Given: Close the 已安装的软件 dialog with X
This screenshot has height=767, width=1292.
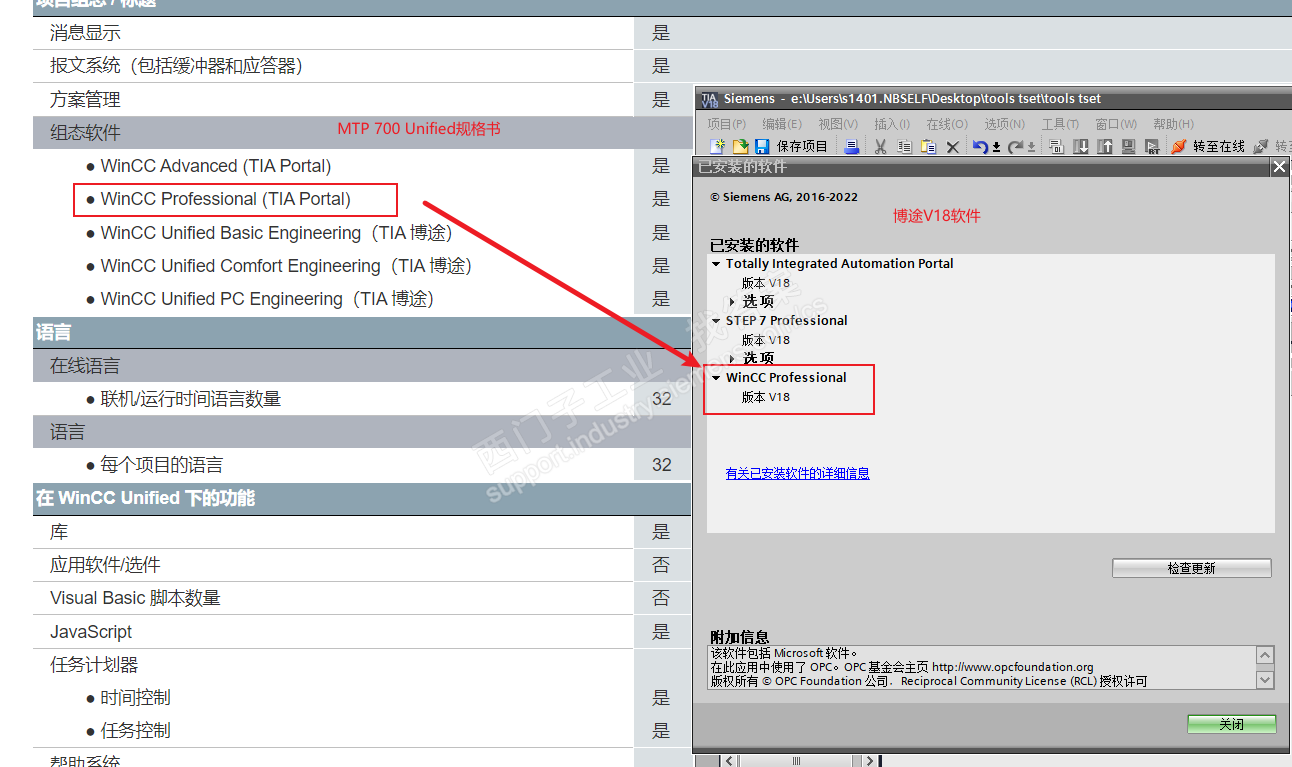Looking at the screenshot, I should pos(1279,168).
